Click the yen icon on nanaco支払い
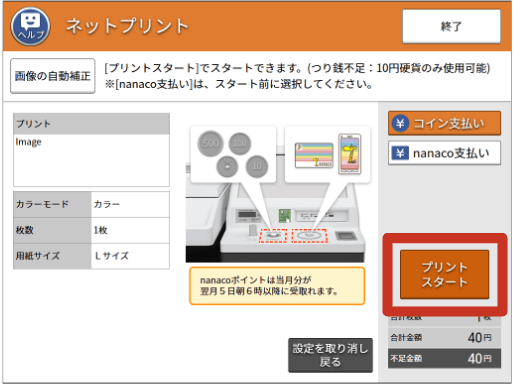514x384 pixels. (x=400, y=153)
